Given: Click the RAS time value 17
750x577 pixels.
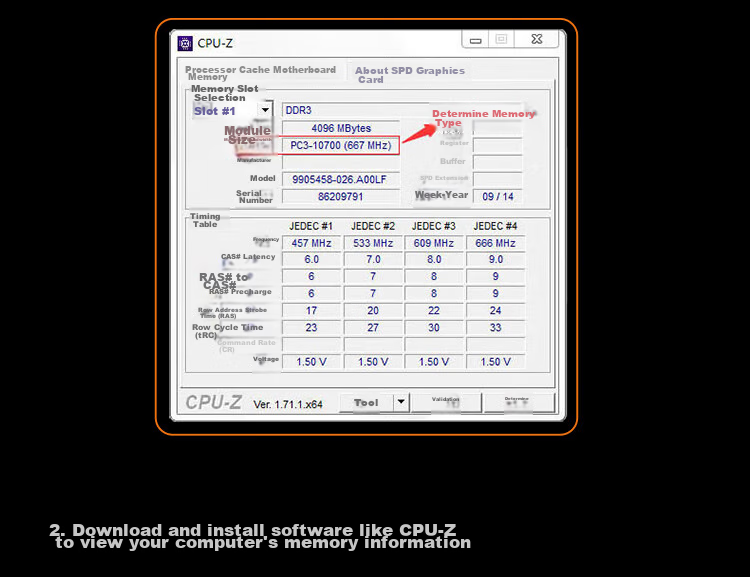Looking at the screenshot, I should point(311,311).
